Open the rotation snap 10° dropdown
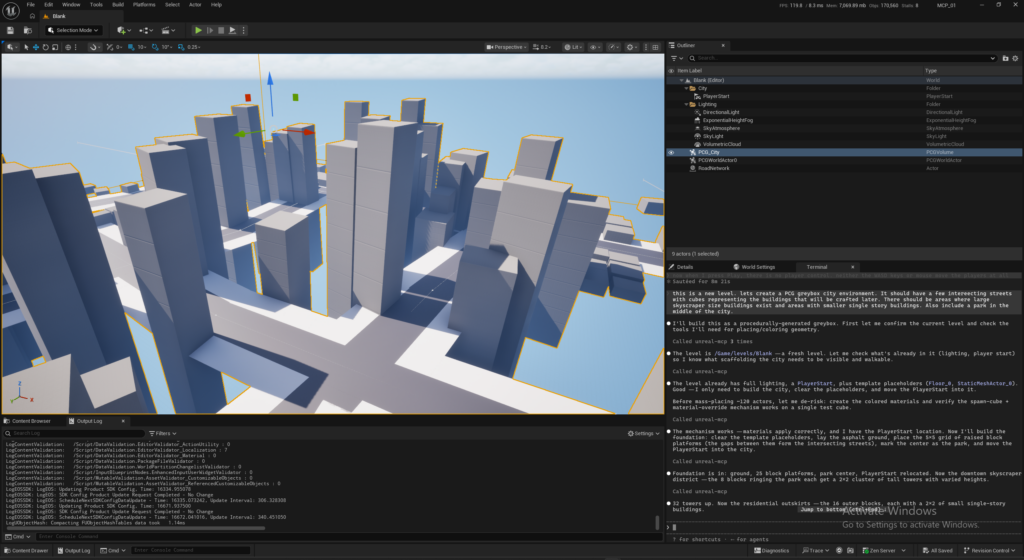1024x560 pixels. click(167, 47)
